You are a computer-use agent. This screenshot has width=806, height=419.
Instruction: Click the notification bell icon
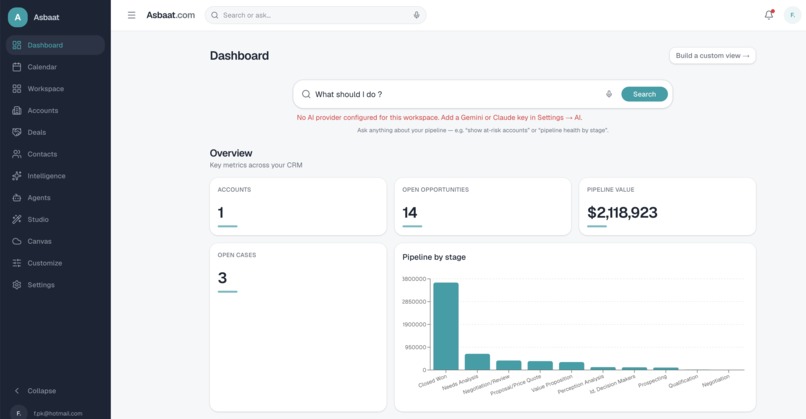769,15
